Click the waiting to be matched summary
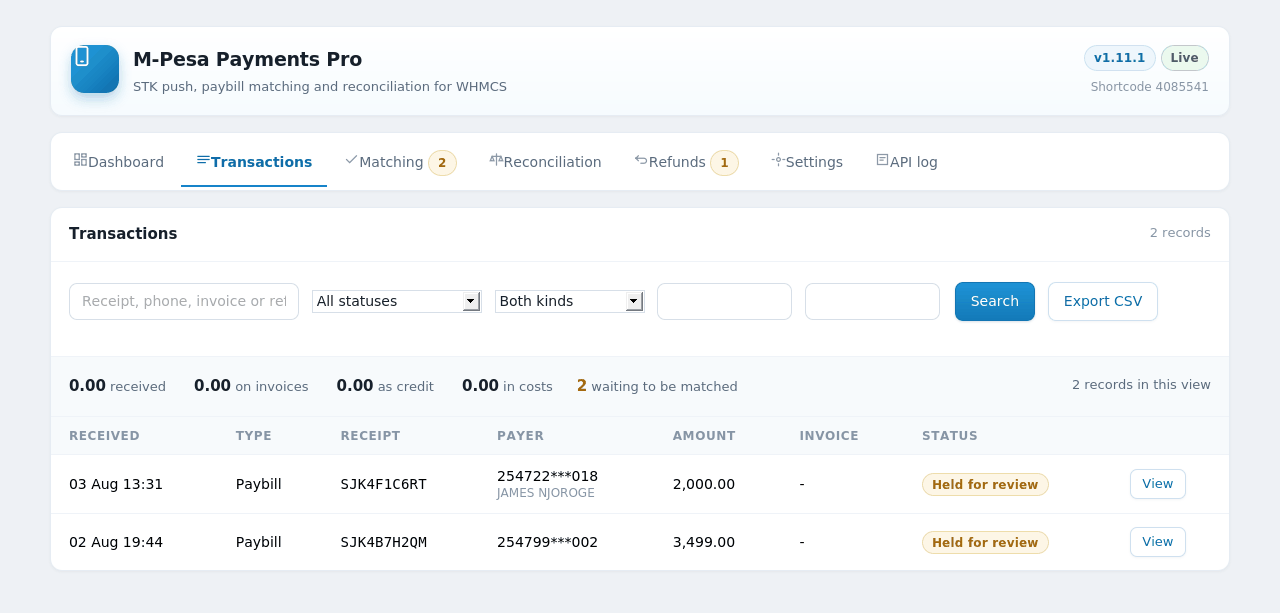Screen dimensions: 1280x613 click(x=657, y=386)
